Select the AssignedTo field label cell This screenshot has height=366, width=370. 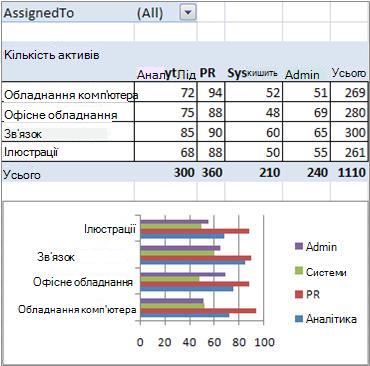pos(68,13)
